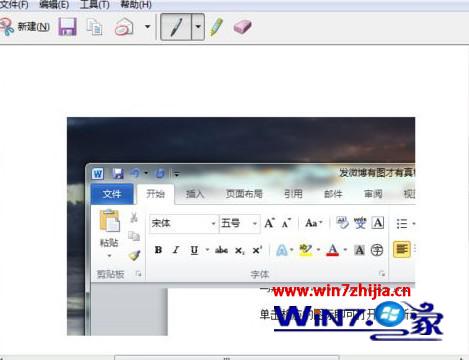Open the 帮助(H) menu
Viewport: 469px width, 360px height.
click(x=136, y=5)
